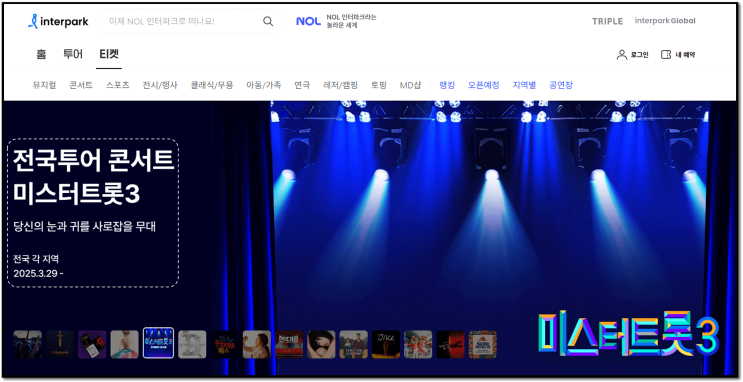
Task: View the 오픈예정 listings
Action: click(484, 85)
